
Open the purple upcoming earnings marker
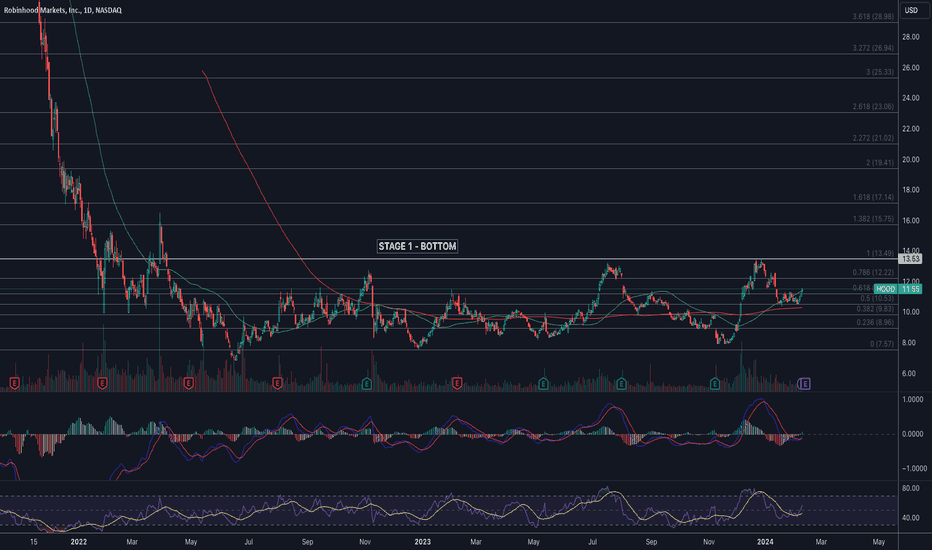(x=804, y=384)
